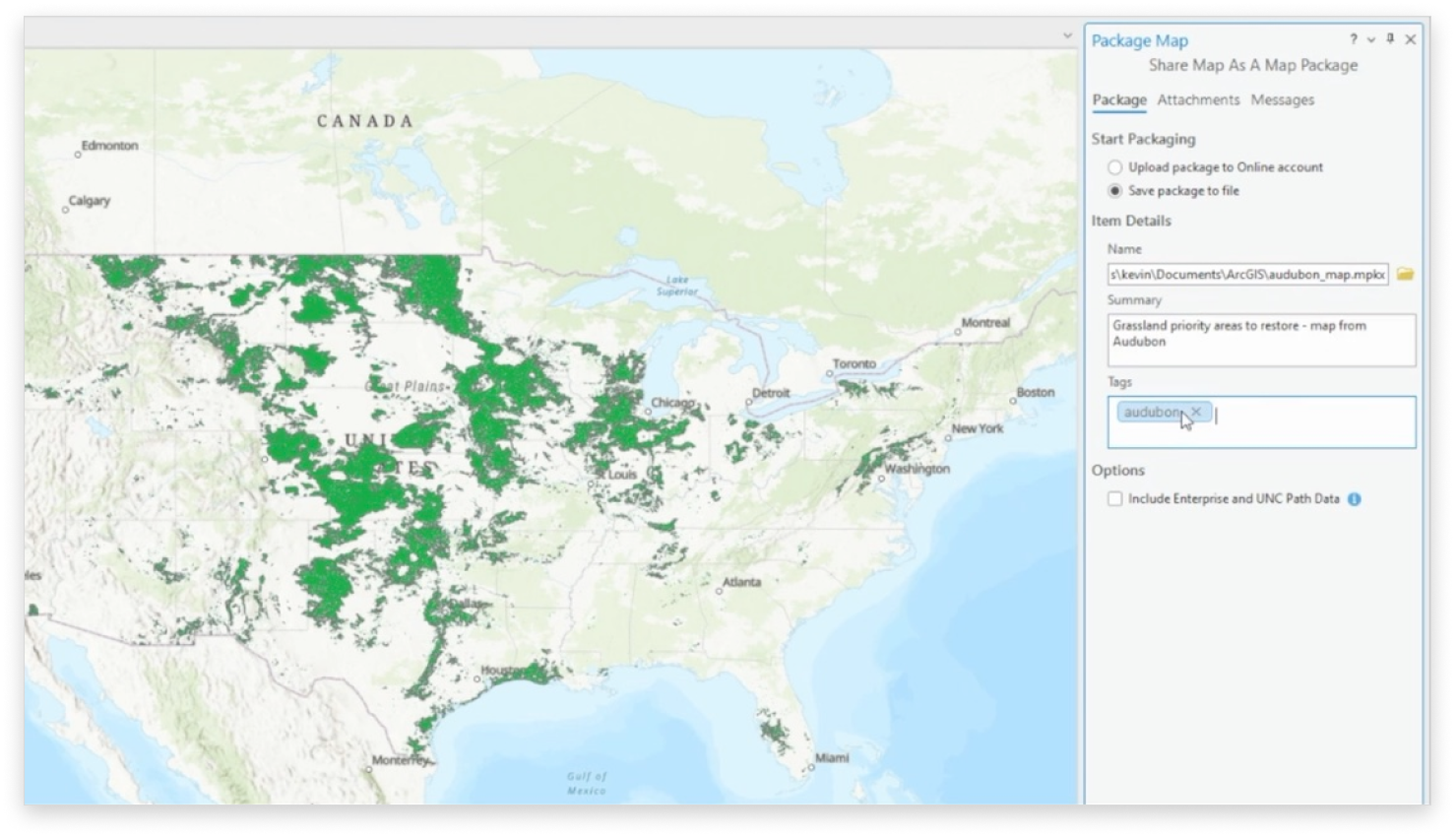
Task: Click the Lake Superior label
Action: point(677,286)
